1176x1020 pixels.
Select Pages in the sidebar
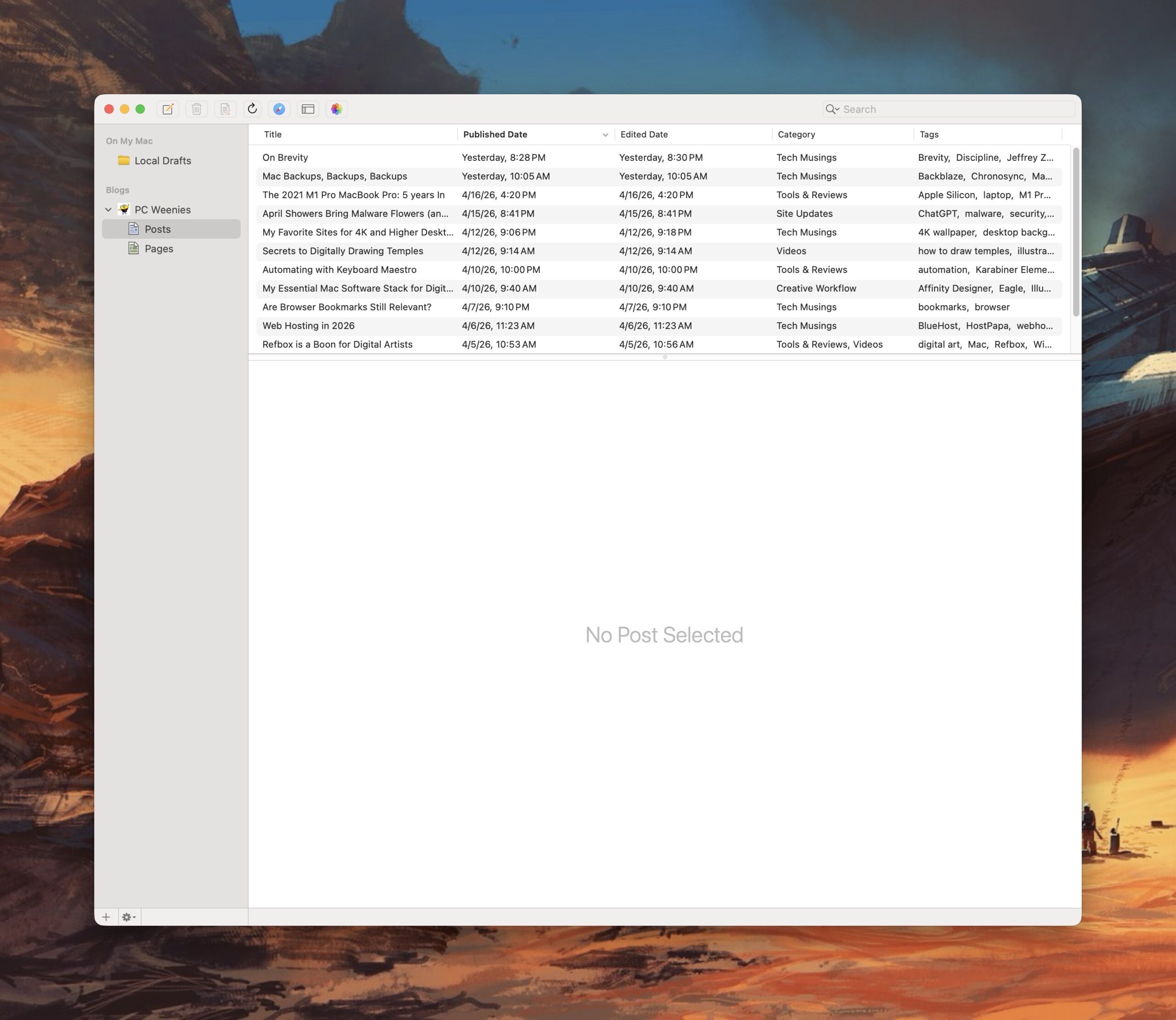pyautogui.click(x=158, y=249)
